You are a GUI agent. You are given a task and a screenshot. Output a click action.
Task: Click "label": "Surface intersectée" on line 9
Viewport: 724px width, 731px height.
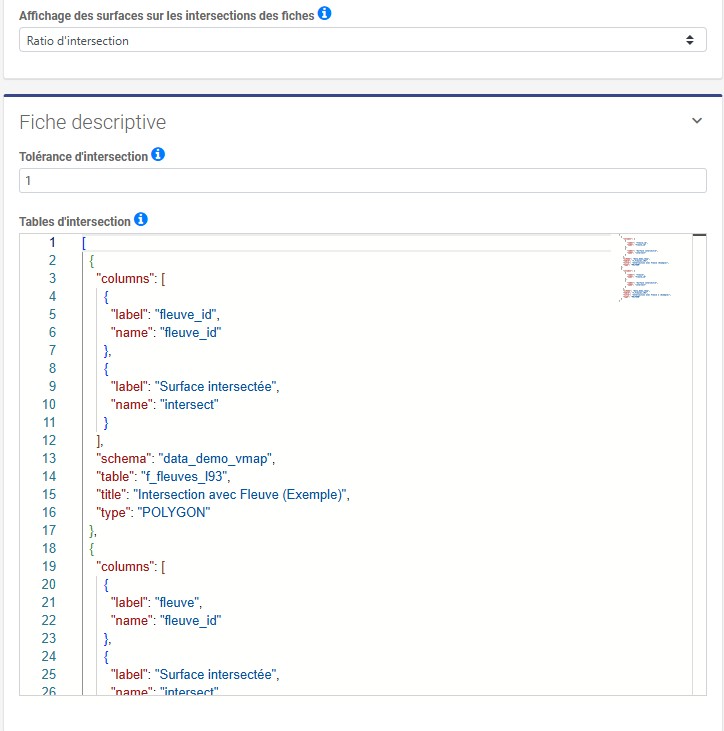coord(195,386)
